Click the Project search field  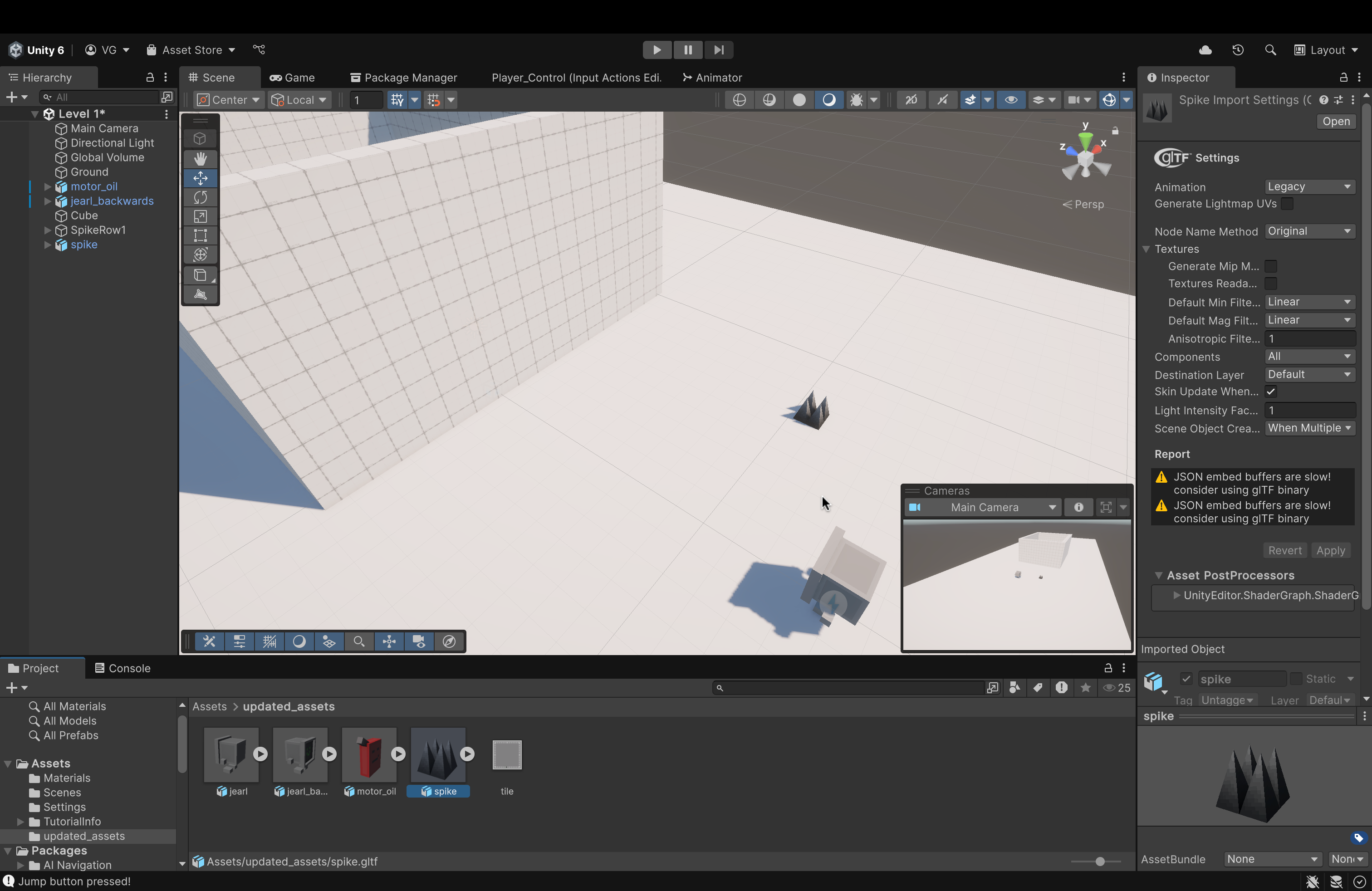pyautogui.click(x=848, y=688)
